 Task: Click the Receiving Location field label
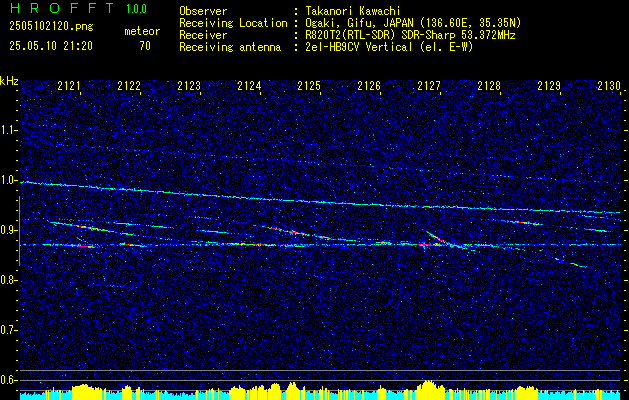[233, 23]
